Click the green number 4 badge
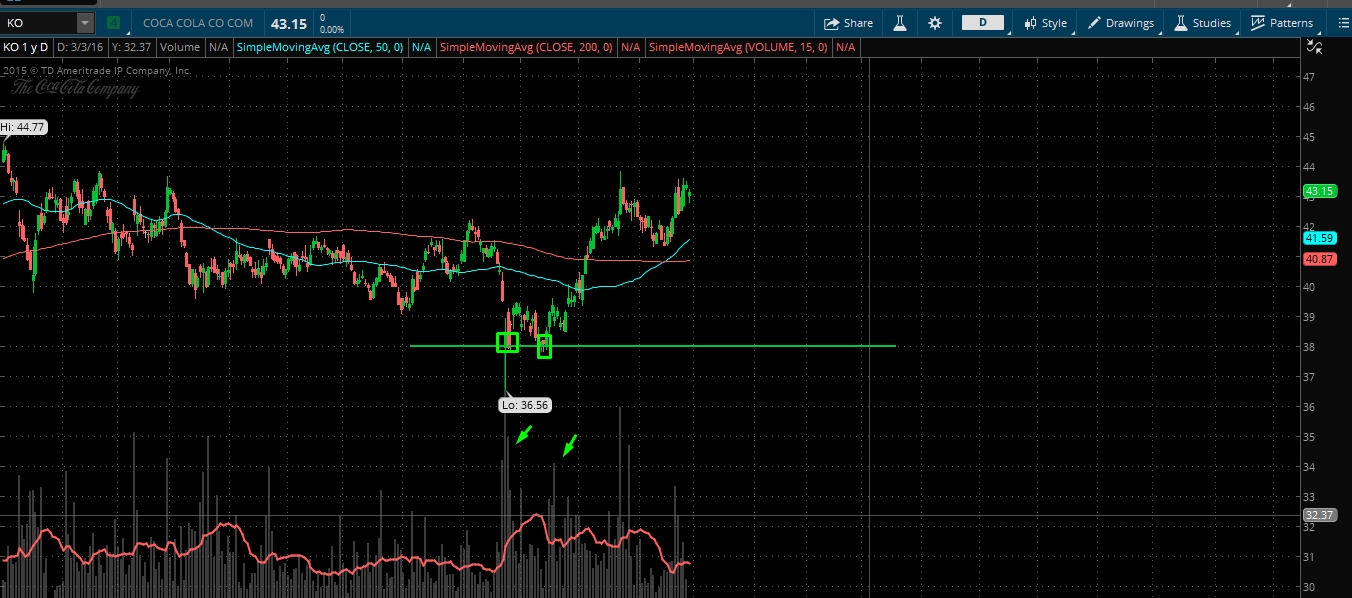1352x598 pixels. pos(114,23)
